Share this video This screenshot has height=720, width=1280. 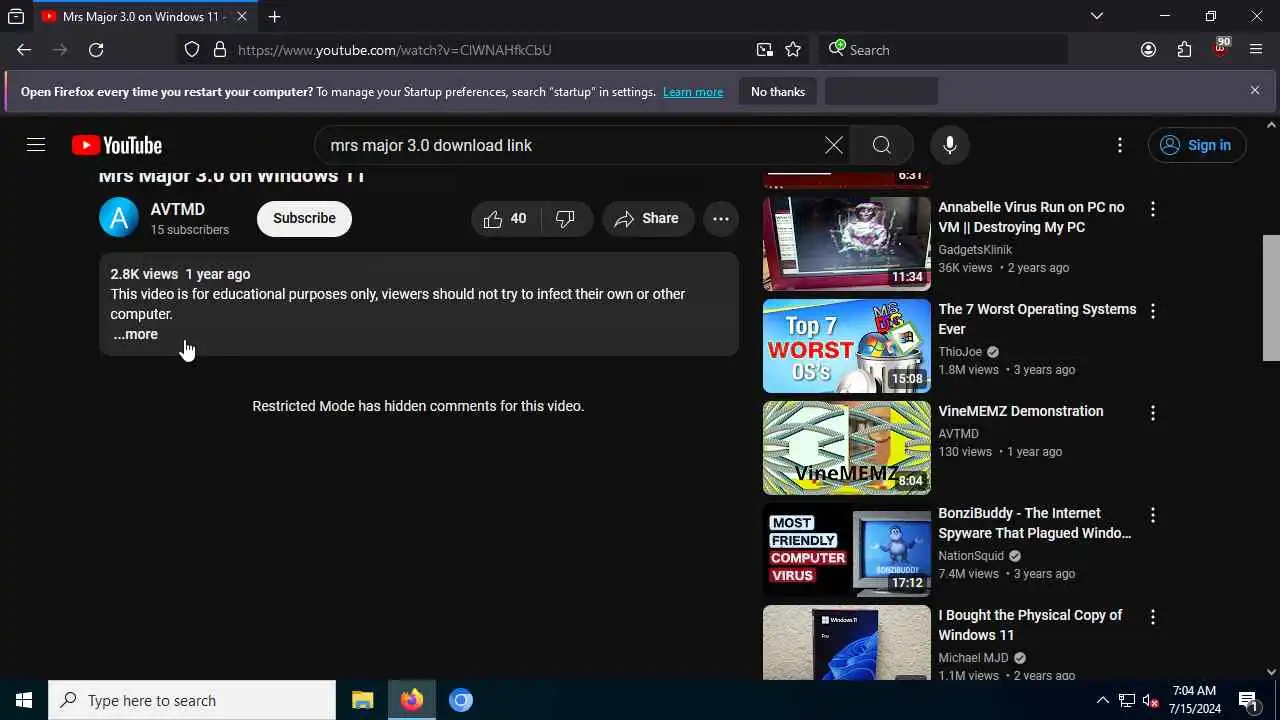point(647,218)
